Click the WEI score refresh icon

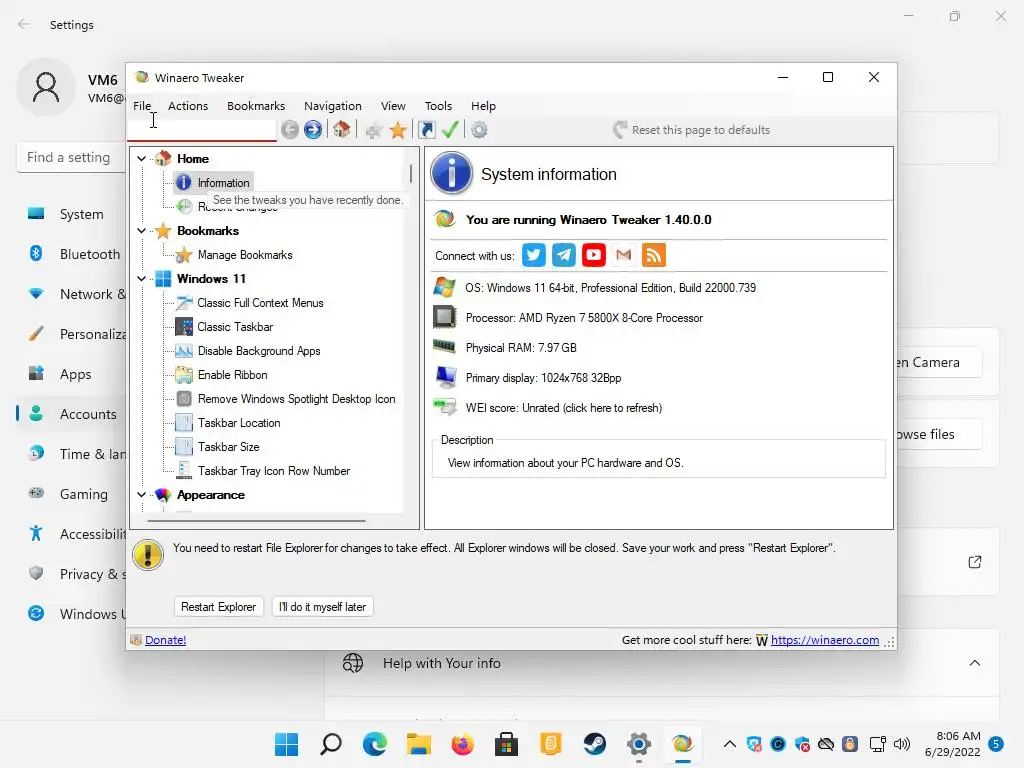click(x=445, y=408)
